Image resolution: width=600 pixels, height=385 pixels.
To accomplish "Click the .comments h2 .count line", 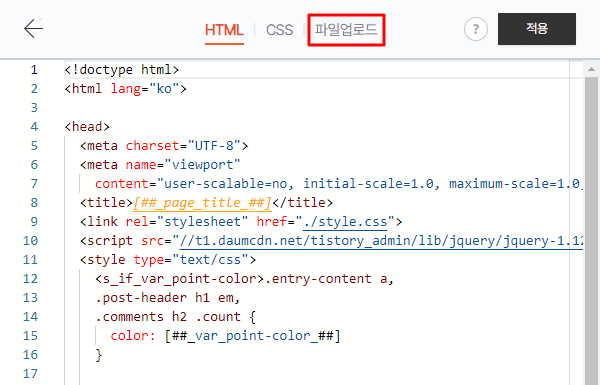I will click(176, 317).
